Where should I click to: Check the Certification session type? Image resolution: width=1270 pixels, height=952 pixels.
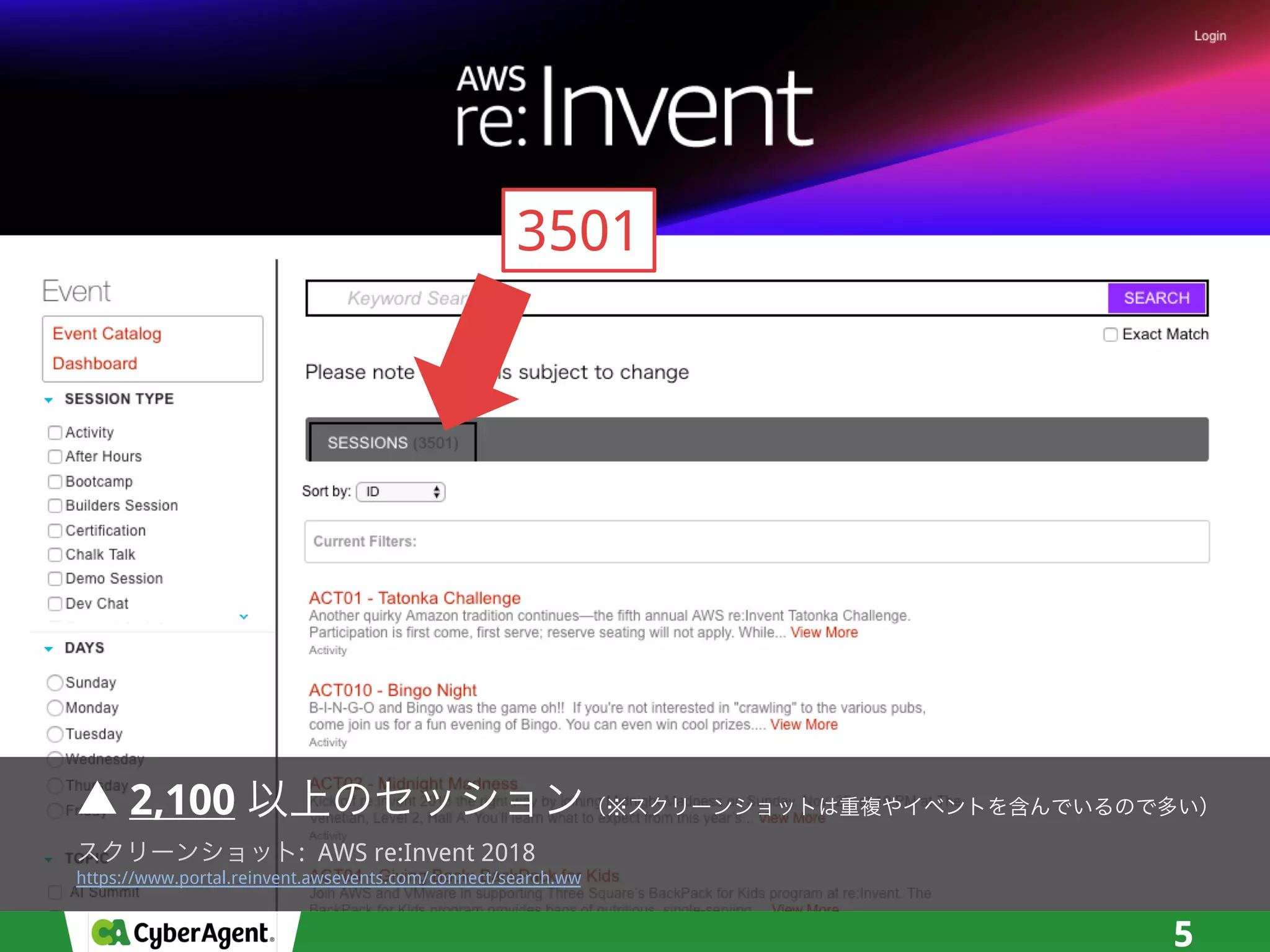click(x=55, y=531)
